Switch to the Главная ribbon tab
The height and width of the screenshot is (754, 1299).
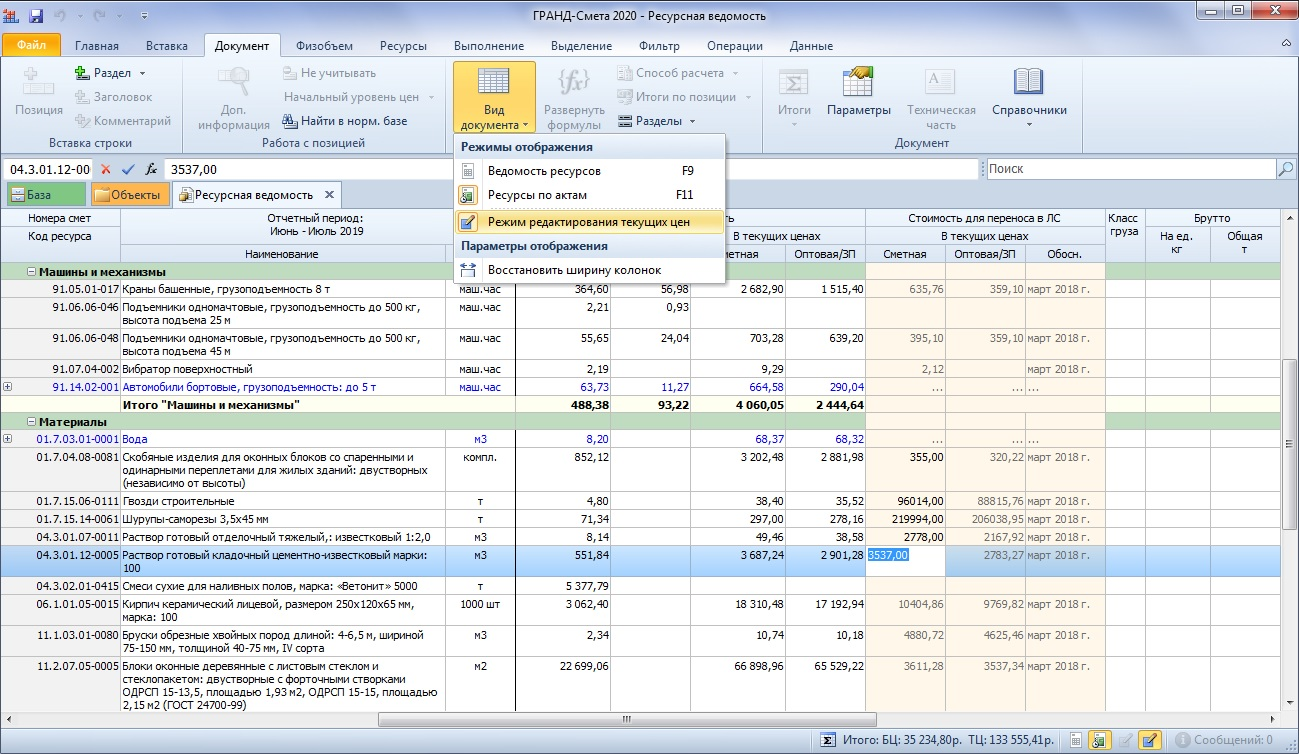tap(96, 46)
